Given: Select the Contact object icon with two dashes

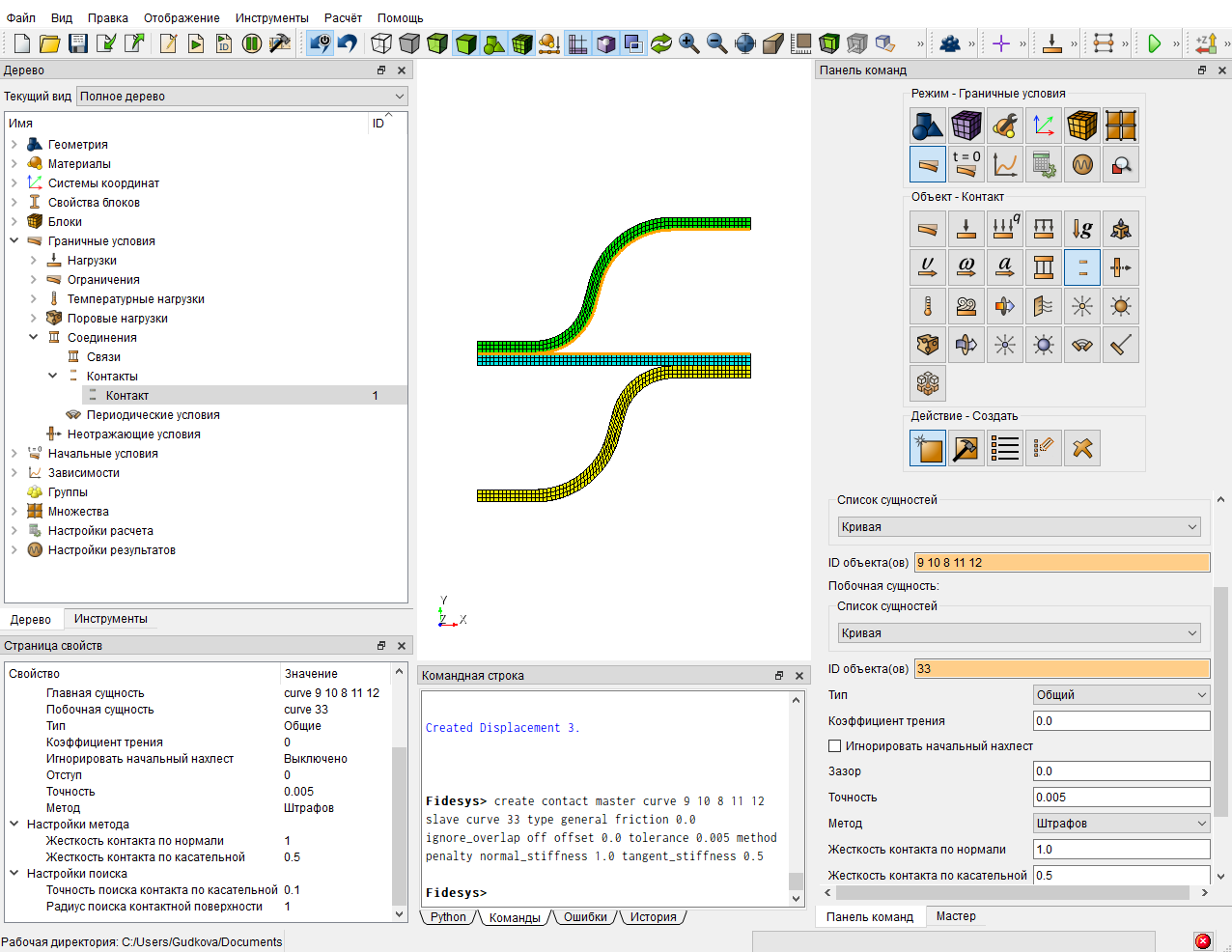Looking at the screenshot, I should click(x=1082, y=267).
